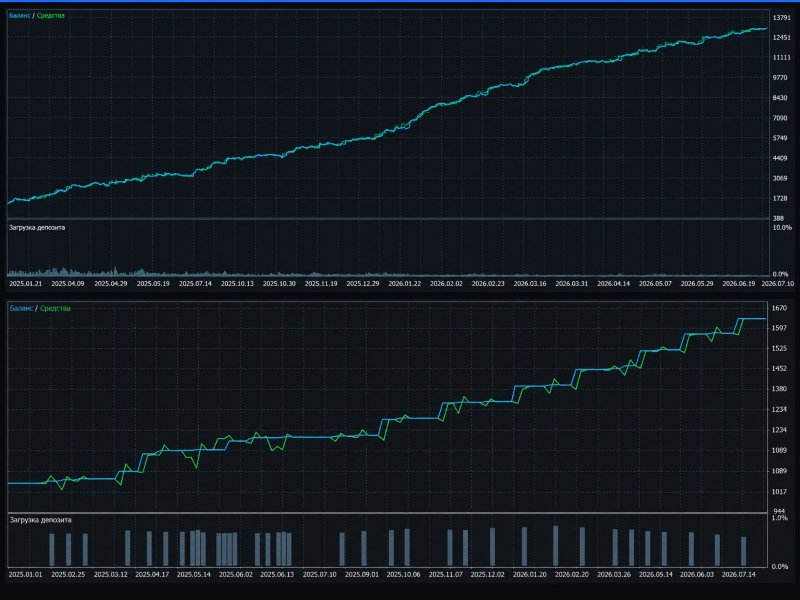Viewport: 800px width, 600px height.
Task: Click the 2026.03.26 date label
Action: pyautogui.click(x=614, y=574)
